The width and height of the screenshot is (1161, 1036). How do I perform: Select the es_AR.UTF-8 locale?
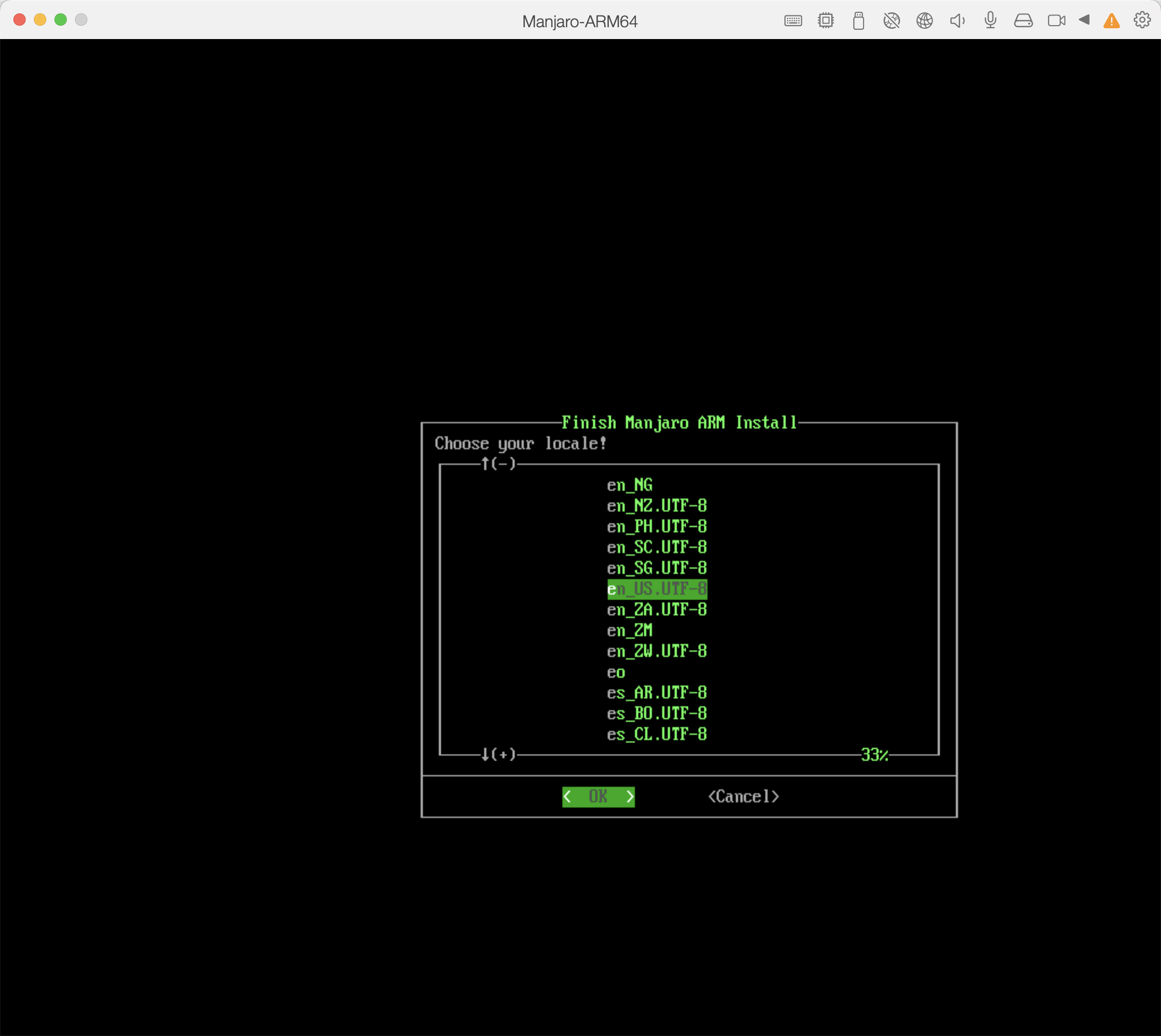[657, 693]
